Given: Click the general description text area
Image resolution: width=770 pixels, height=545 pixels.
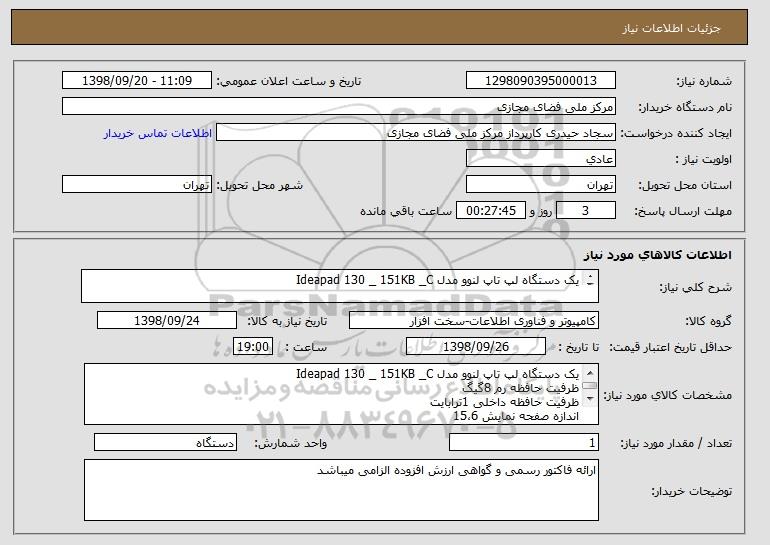Looking at the screenshot, I should coord(340,286).
